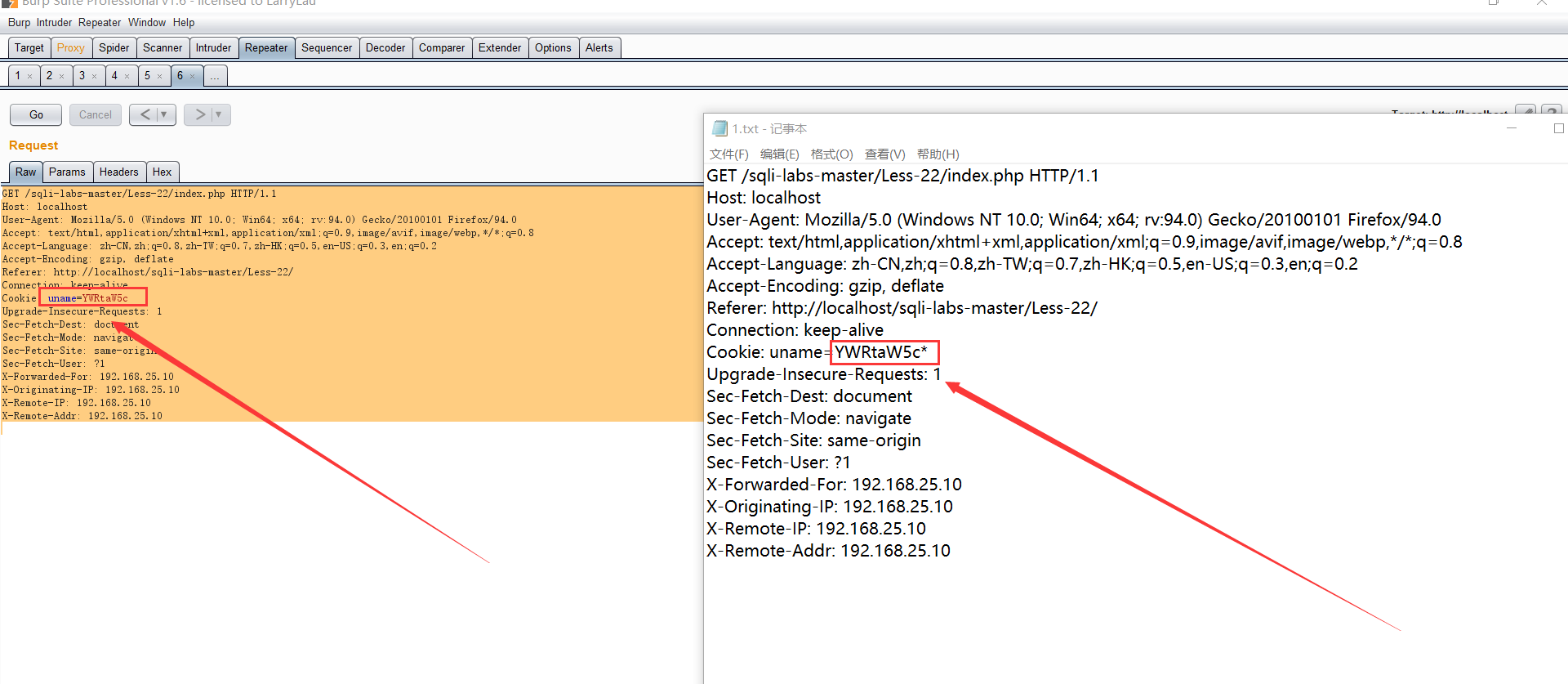Image resolution: width=1568 pixels, height=684 pixels.
Task: Open the Window menu
Action: 147,22
